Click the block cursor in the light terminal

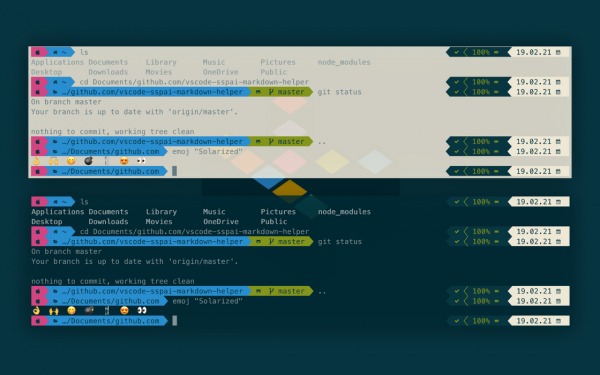[174, 171]
